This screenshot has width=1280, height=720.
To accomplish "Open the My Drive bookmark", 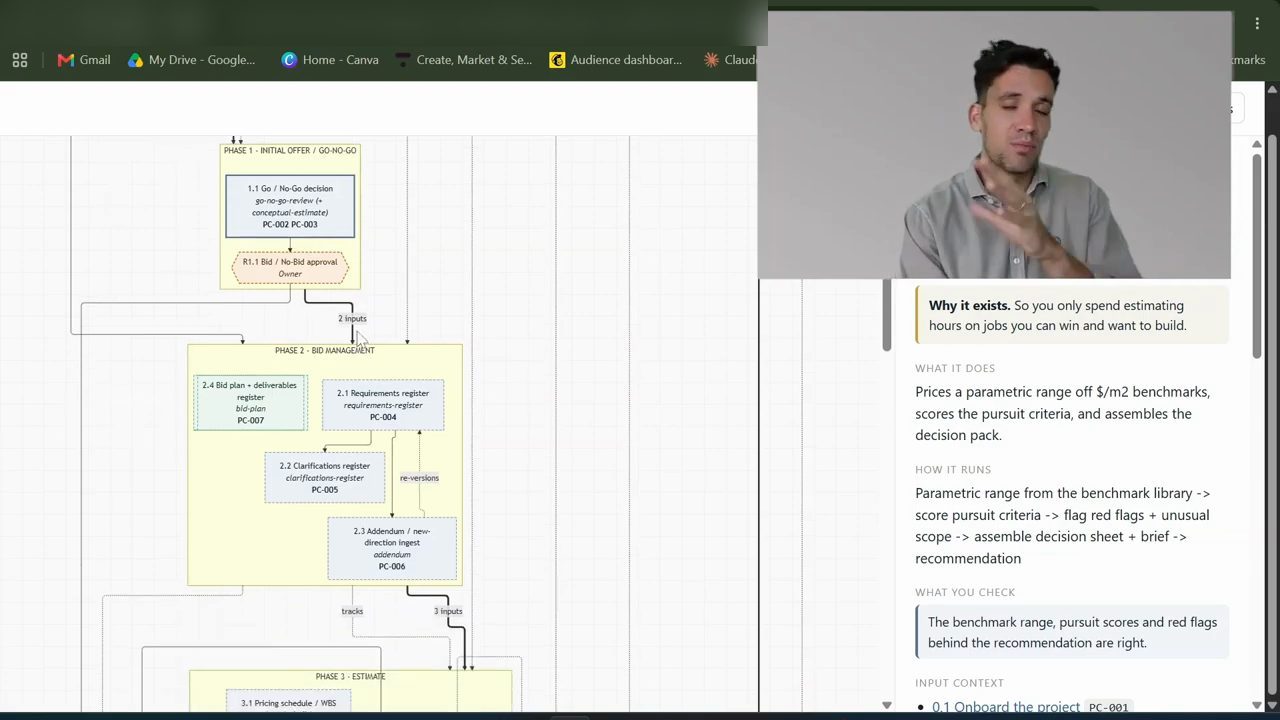I will point(191,60).
